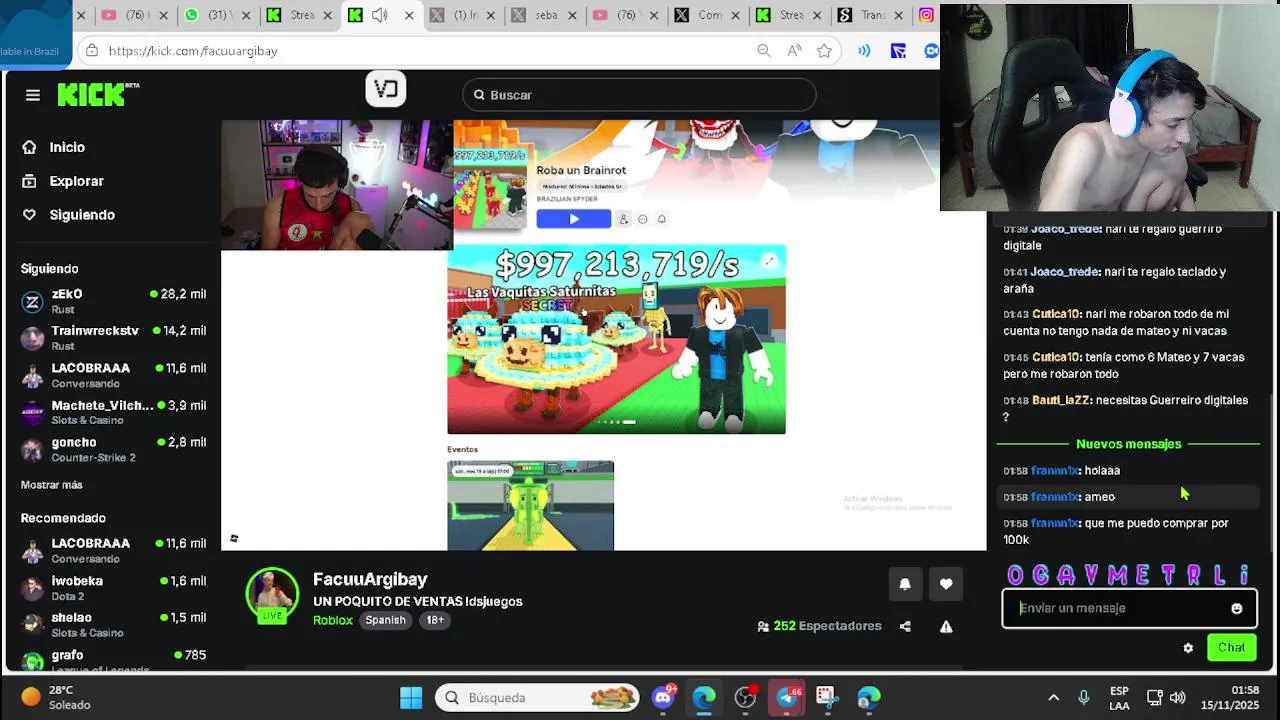Open zEkO channel in following list
1280x720 pixels.
113,301
